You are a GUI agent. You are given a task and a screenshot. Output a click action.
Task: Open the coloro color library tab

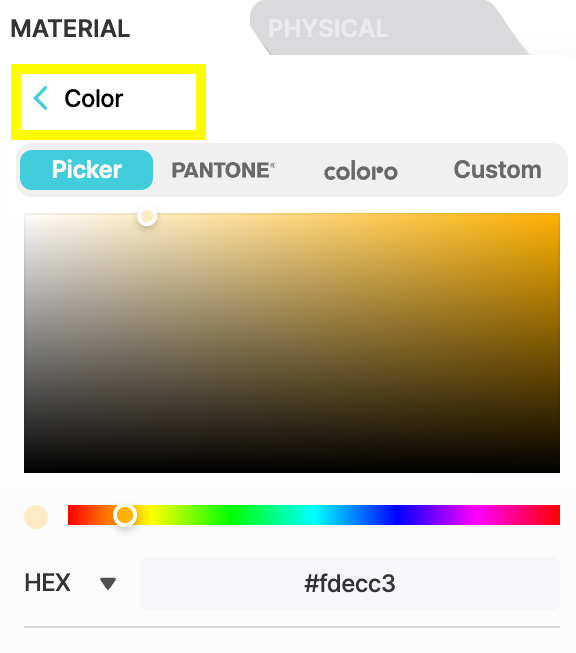[x=361, y=171]
